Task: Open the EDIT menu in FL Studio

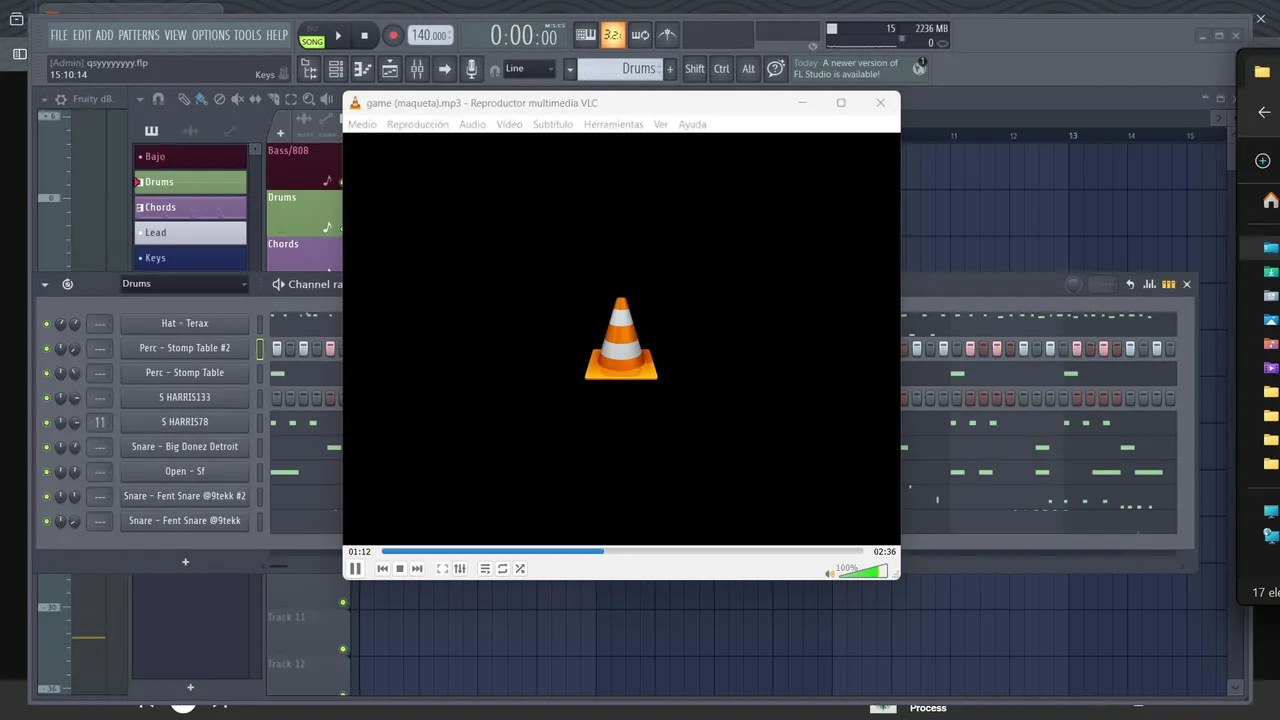Action: [82, 35]
